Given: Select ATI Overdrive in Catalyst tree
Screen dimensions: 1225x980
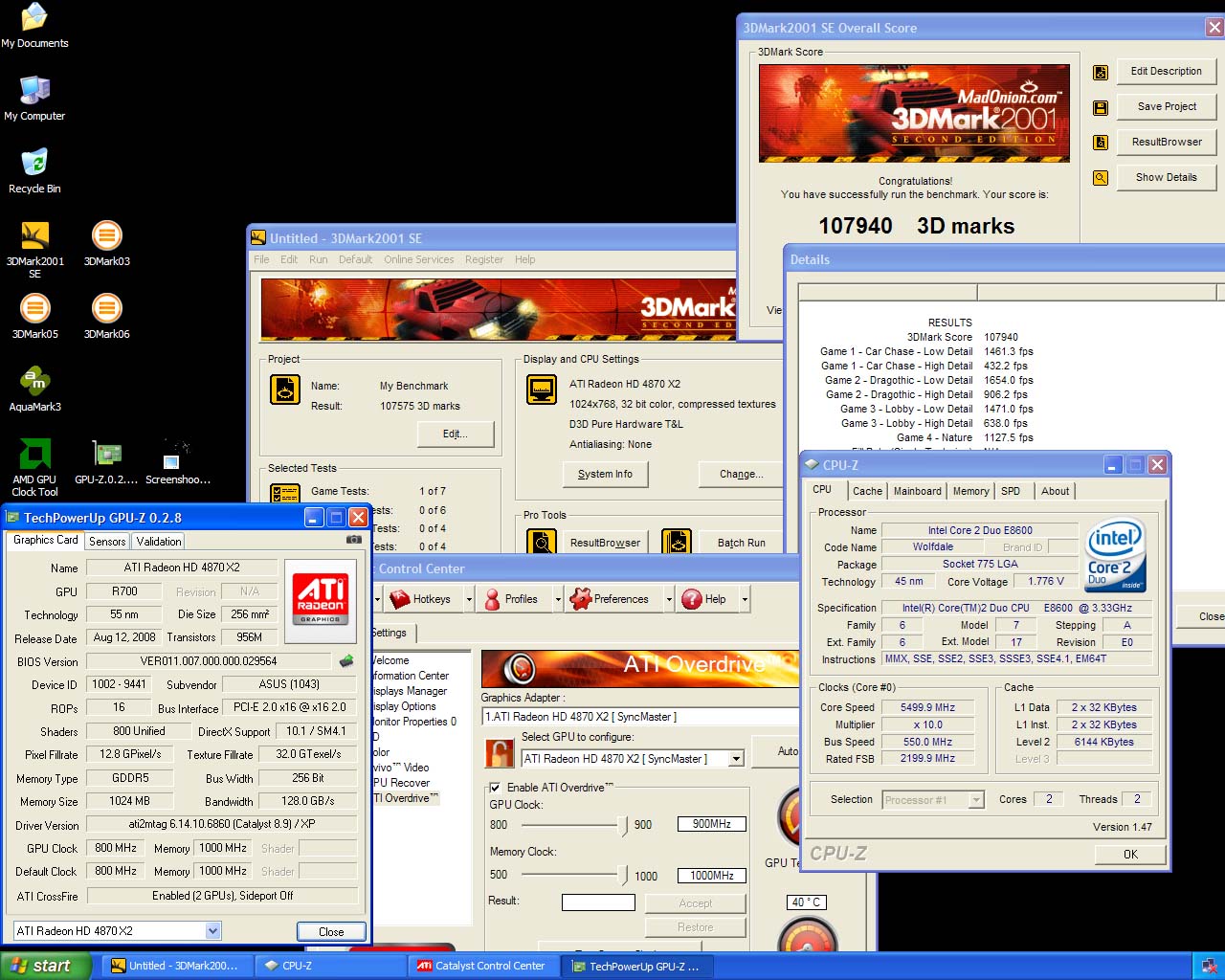Looking at the screenshot, I should 406,798.
